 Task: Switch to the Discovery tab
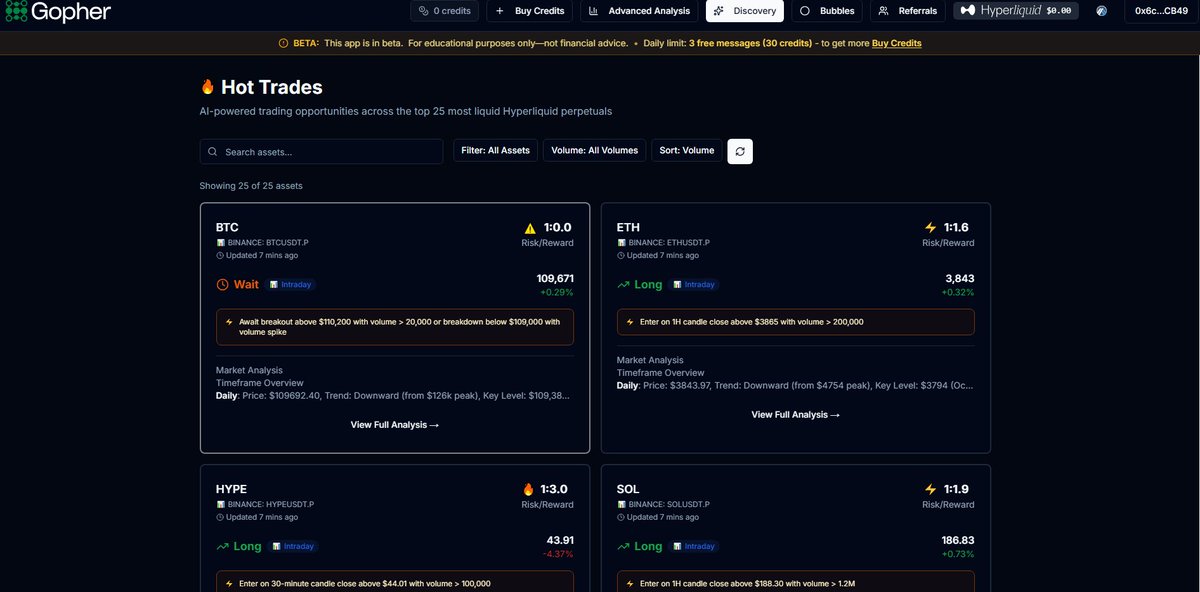point(745,11)
